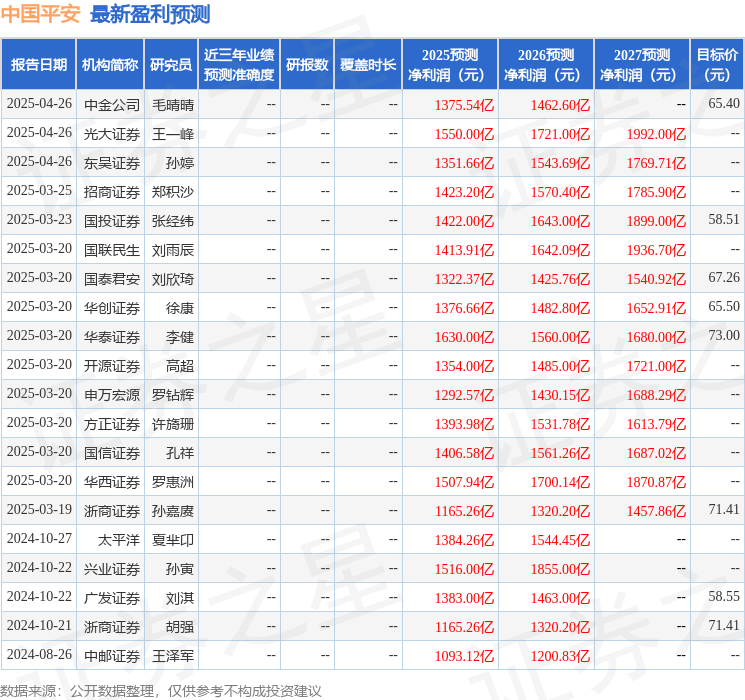Select 2027 forecast 1870.87亿
Screen dimensions: 745x700
point(656,482)
